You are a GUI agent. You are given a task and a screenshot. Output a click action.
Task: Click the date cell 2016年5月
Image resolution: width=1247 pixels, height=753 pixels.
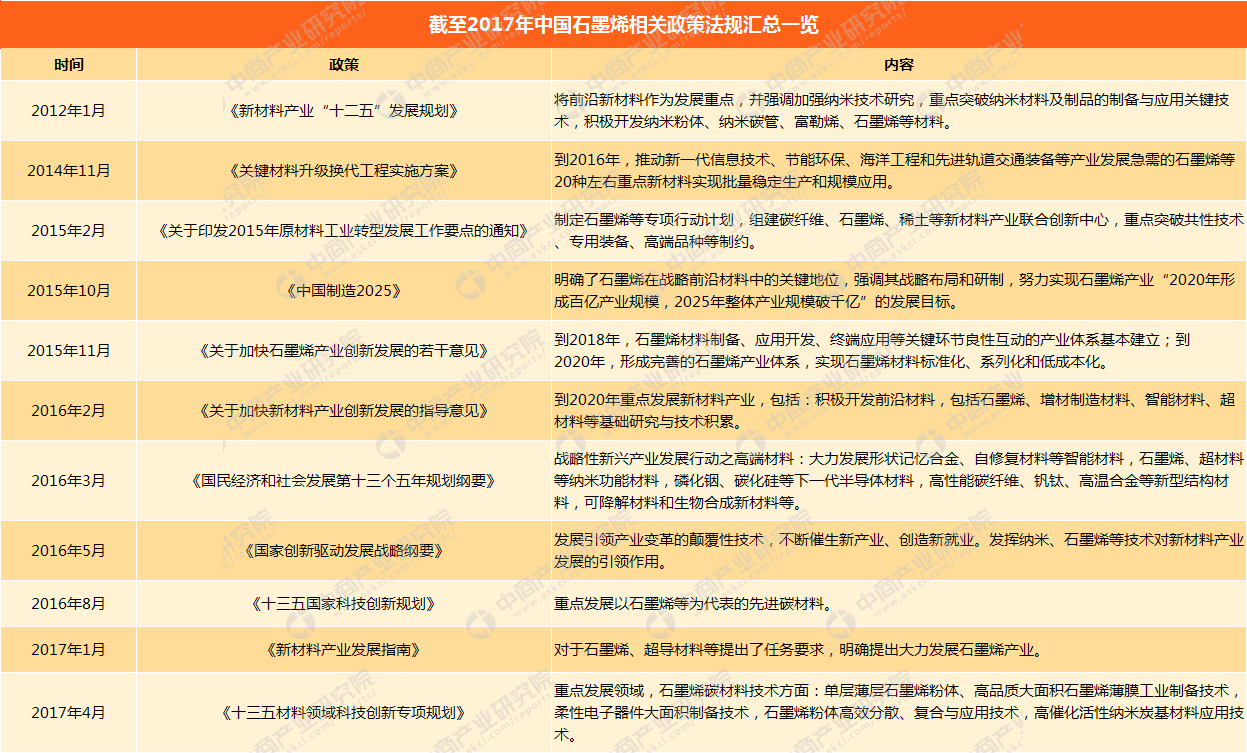tap(68, 551)
